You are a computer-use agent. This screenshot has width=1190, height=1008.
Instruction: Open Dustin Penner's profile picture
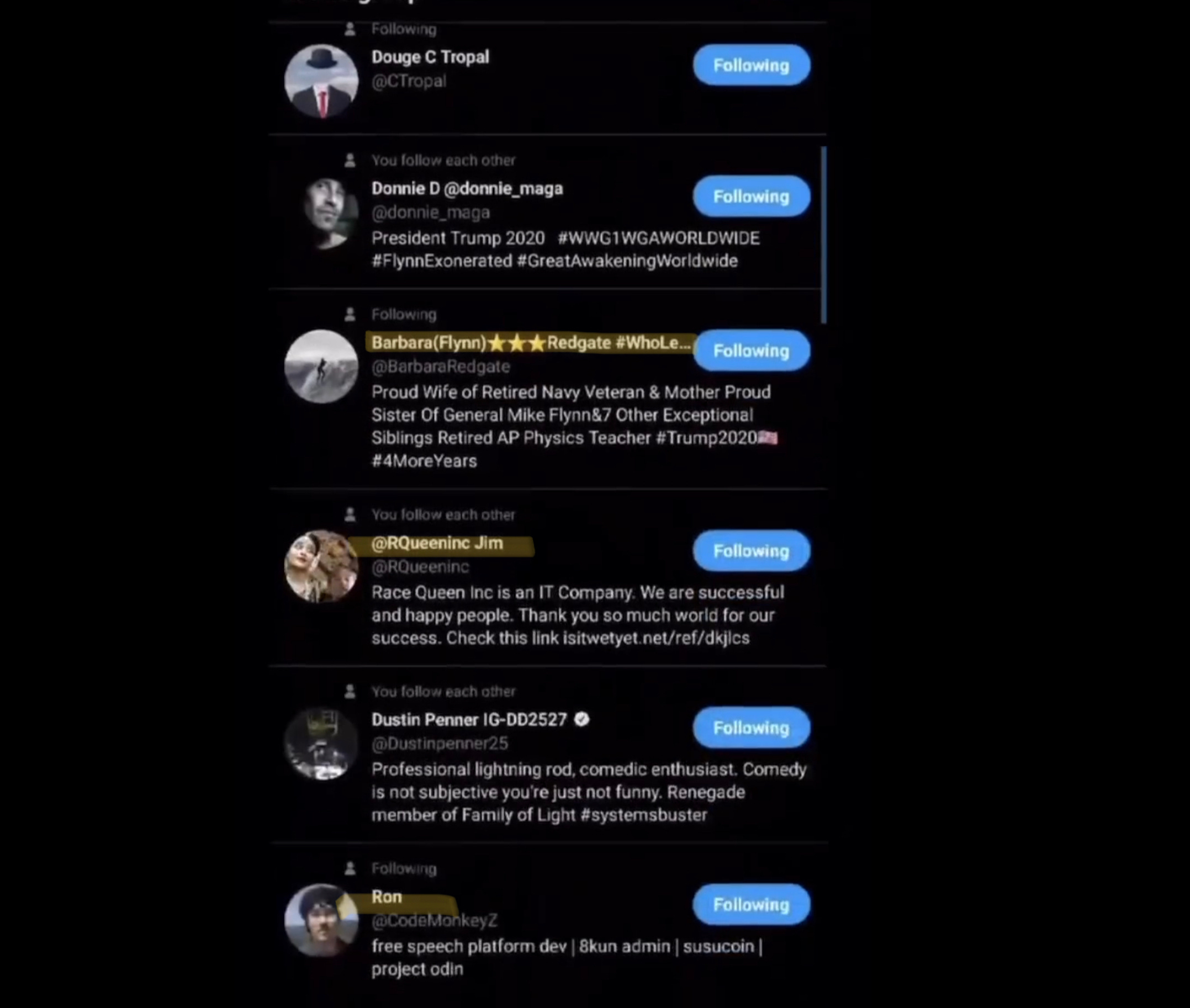[321, 744]
